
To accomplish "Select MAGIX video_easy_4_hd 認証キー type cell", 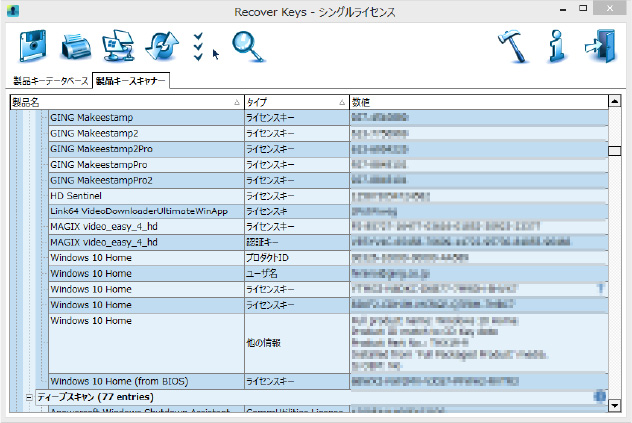I will coord(297,242).
